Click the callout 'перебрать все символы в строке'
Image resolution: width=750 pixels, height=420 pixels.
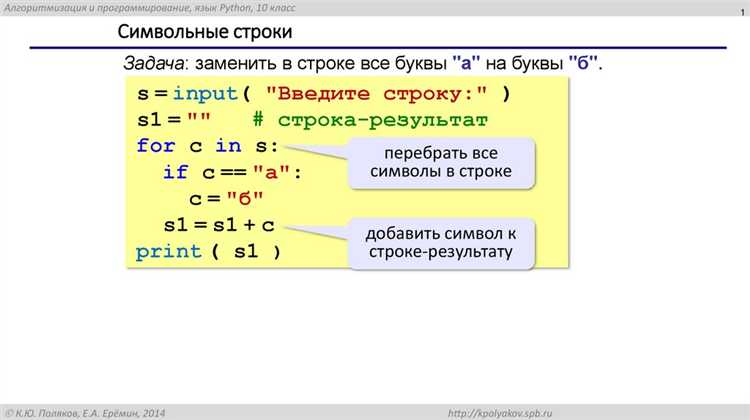point(441,163)
